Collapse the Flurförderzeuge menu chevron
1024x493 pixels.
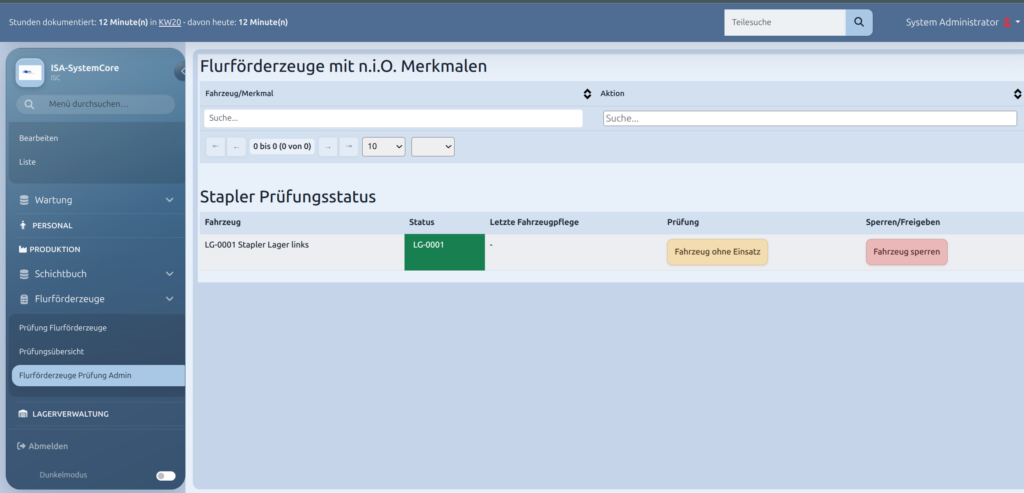170,299
